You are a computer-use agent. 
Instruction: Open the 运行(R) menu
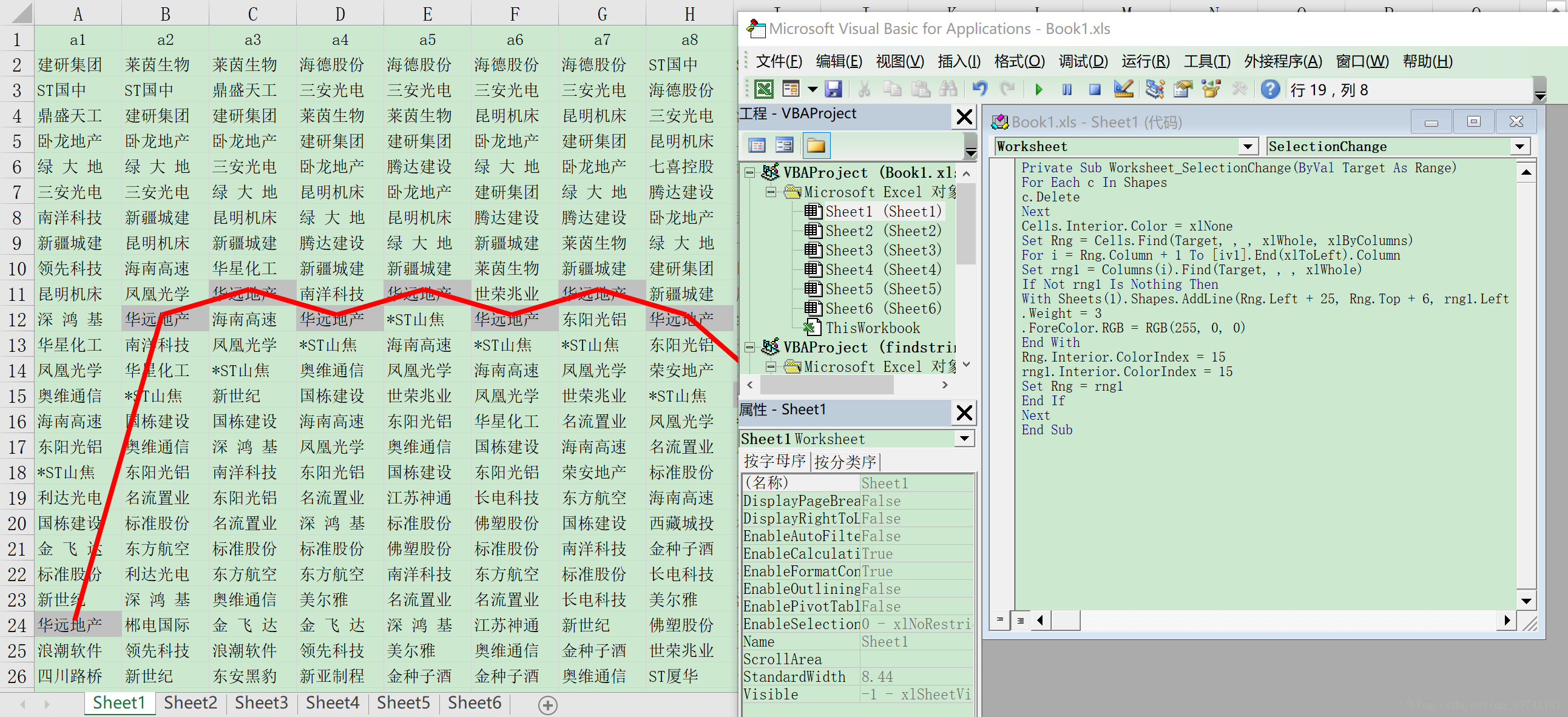pos(1146,61)
